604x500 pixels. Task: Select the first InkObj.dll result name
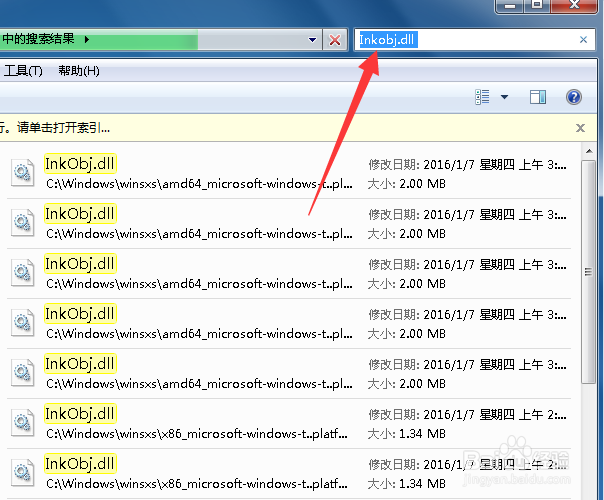[x=80, y=164]
